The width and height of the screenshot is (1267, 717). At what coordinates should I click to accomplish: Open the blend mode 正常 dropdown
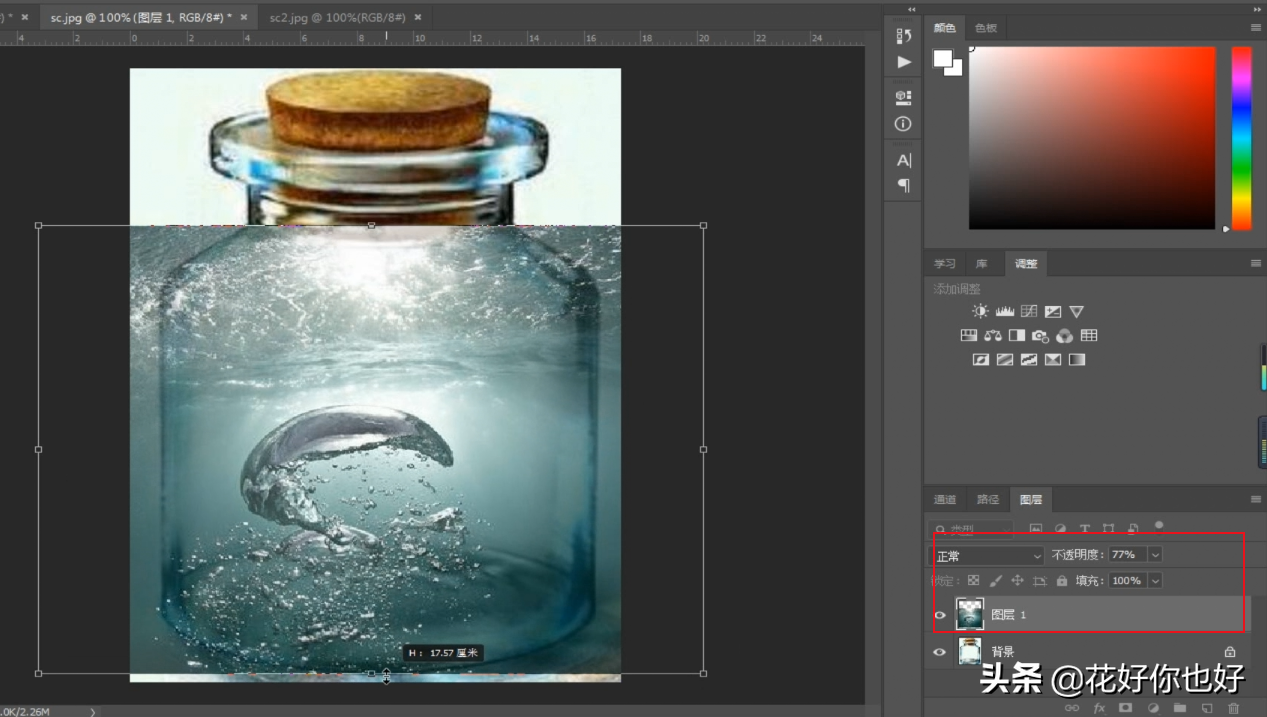[x=988, y=556]
